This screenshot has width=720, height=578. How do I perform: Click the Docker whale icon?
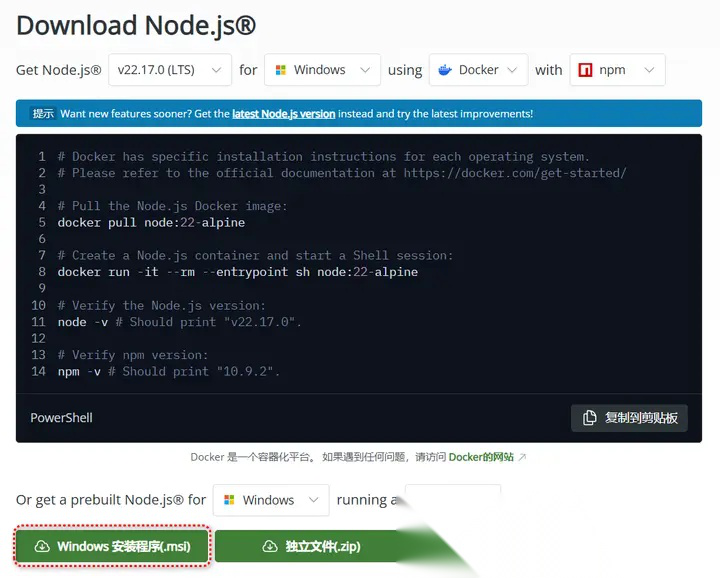coord(444,70)
